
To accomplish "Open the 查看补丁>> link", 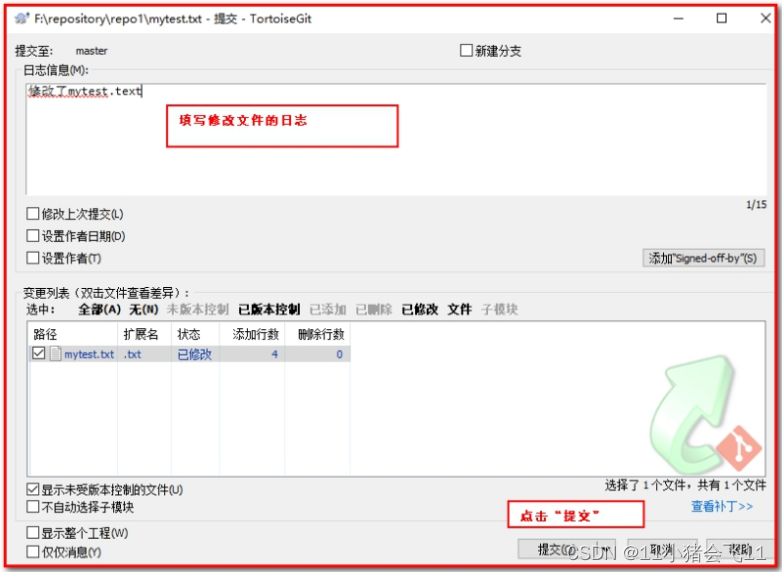I will [x=722, y=507].
